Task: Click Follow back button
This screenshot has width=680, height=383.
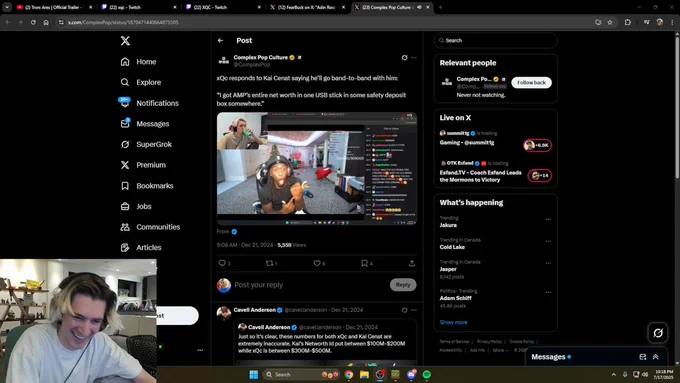Action: coord(531,82)
